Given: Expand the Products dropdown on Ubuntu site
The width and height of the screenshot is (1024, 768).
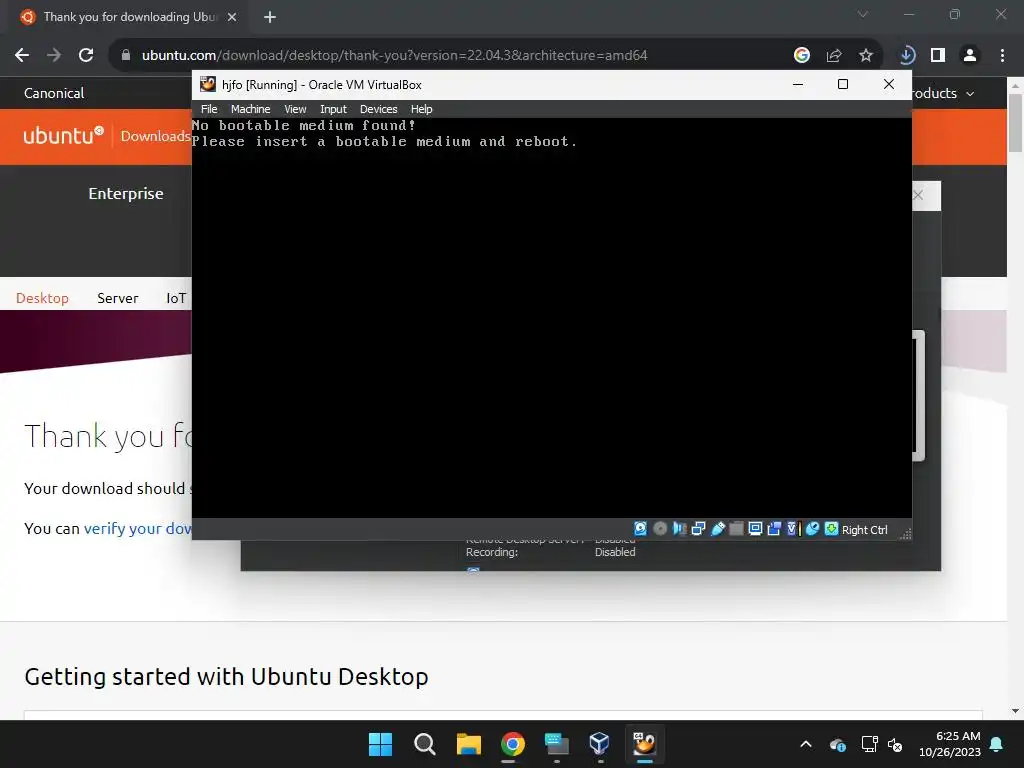Looking at the screenshot, I should coord(943,93).
